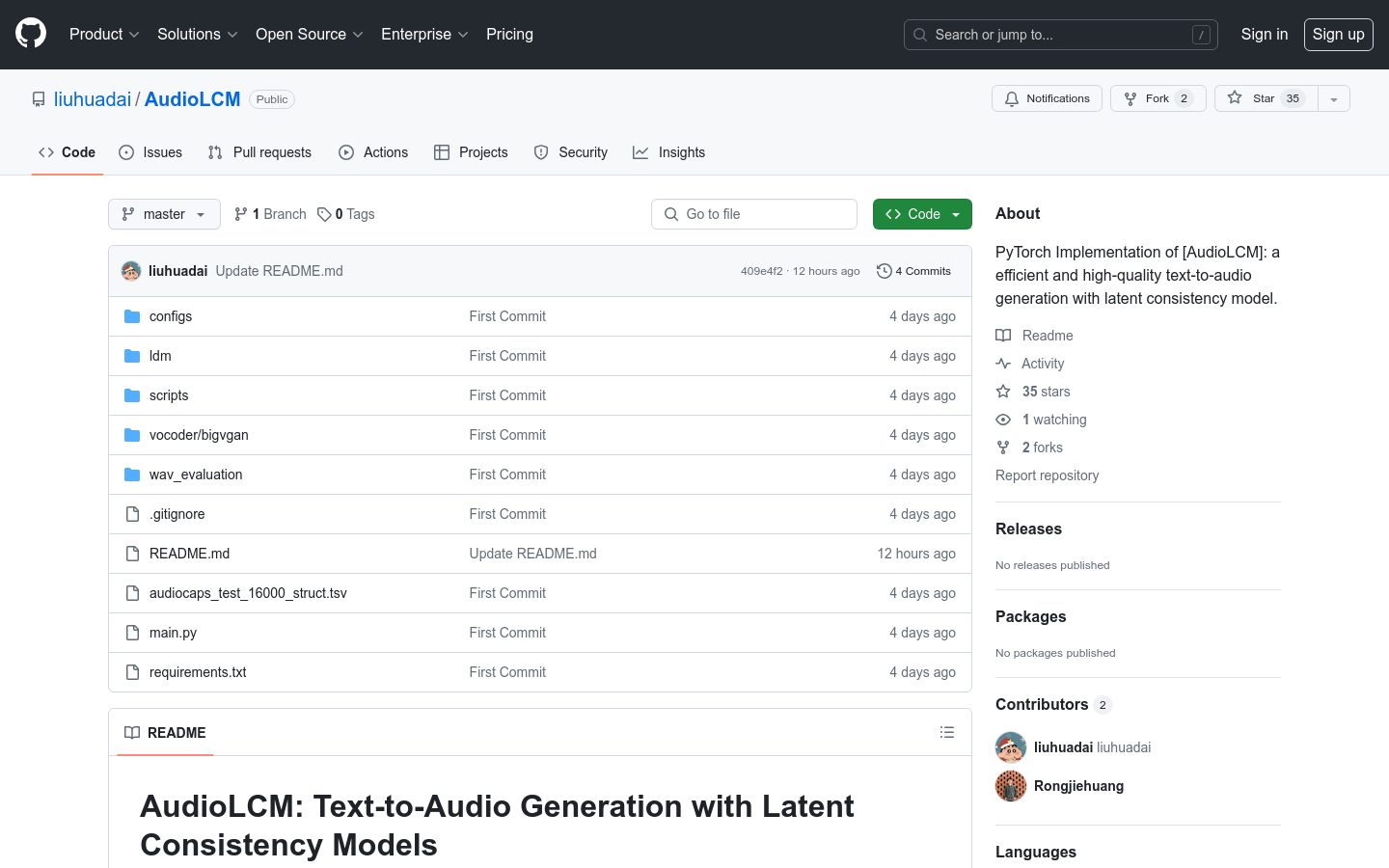Open AudioLCM repository name link
Image resolution: width=1389 pixels, height=868 pixels.
pos(192,99)
